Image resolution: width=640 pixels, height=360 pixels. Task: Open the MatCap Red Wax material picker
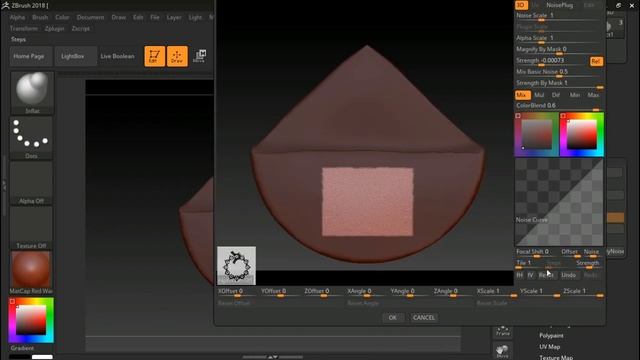pyautogui.click(x=32, y=273)
